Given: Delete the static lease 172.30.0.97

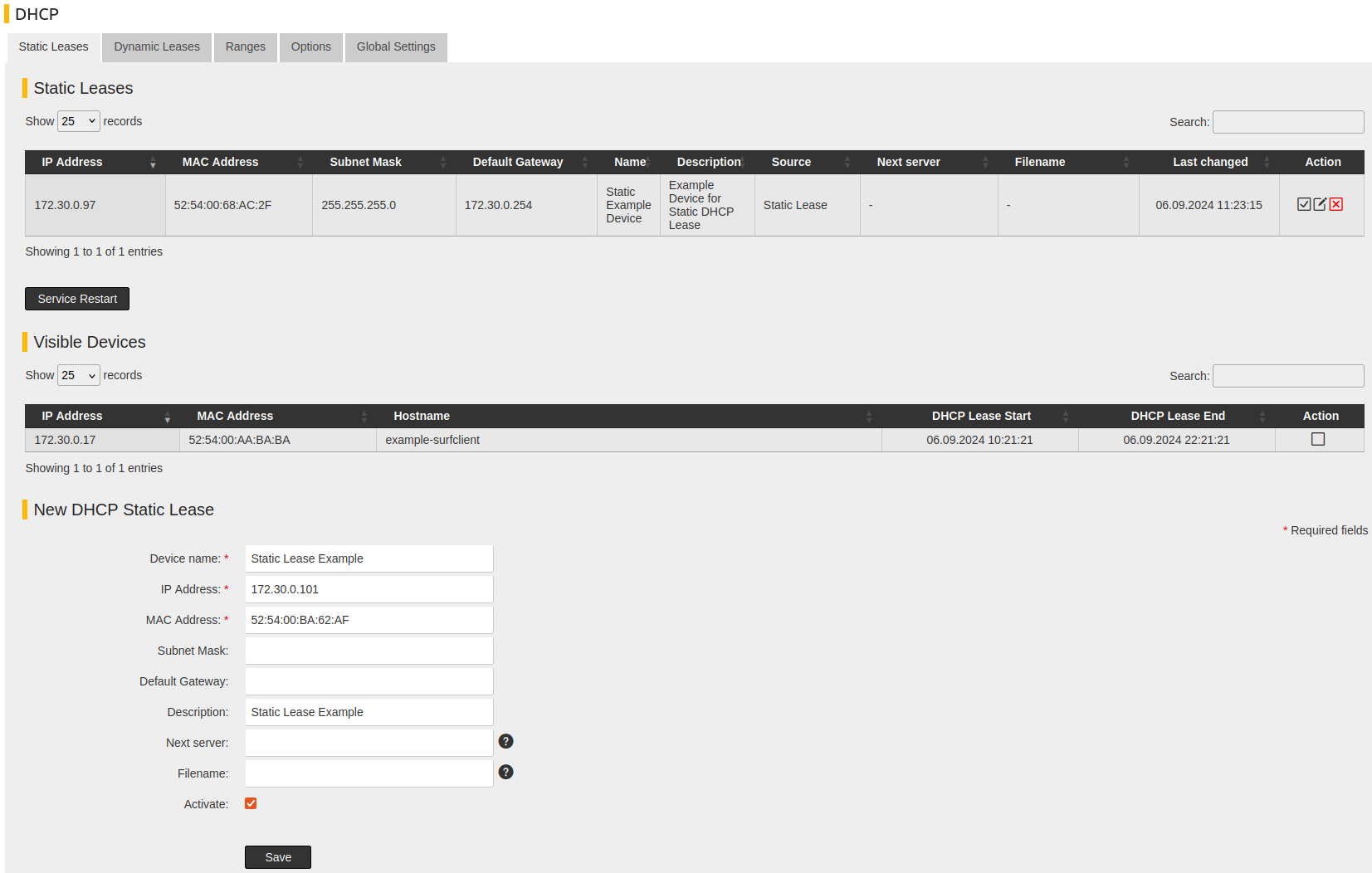Looking at the screenshot, I should point(1335,204).
